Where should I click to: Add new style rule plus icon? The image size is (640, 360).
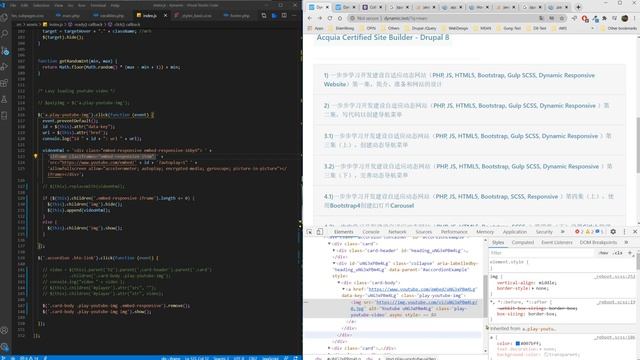[x=630, y=253]
